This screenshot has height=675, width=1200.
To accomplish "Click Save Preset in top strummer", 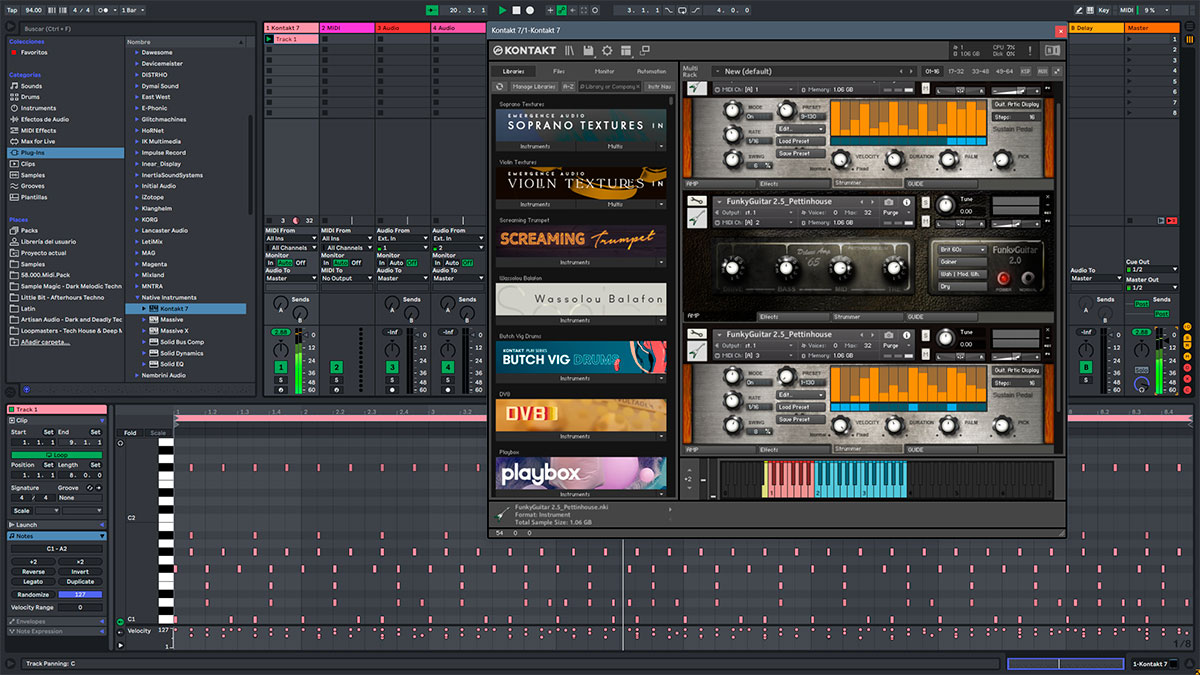I will pos(801,153).
